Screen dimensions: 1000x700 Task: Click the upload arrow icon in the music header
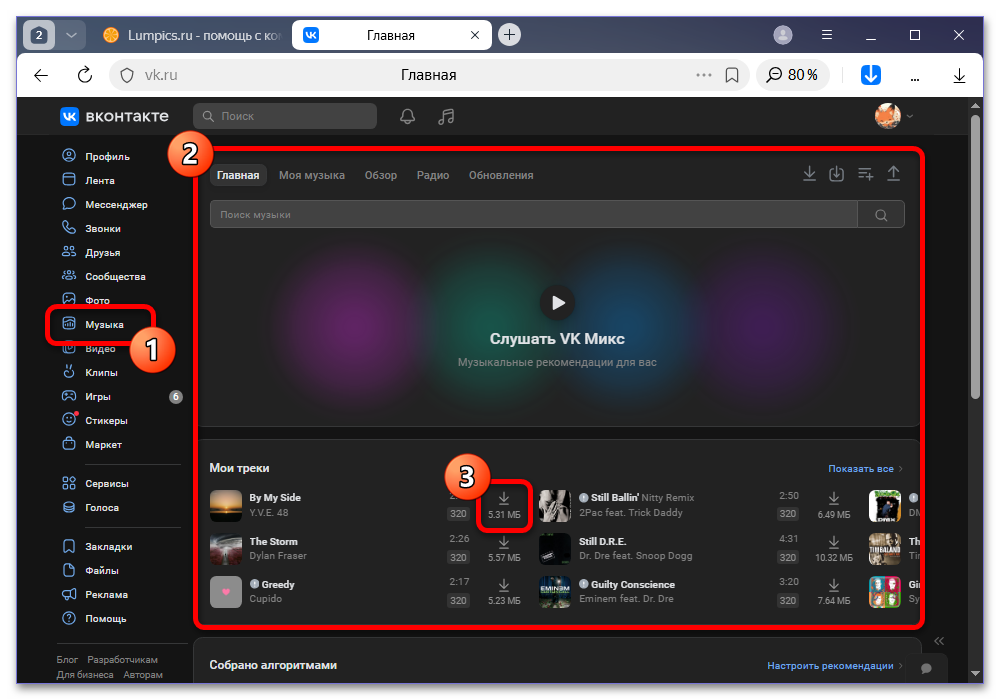(893, 173)
